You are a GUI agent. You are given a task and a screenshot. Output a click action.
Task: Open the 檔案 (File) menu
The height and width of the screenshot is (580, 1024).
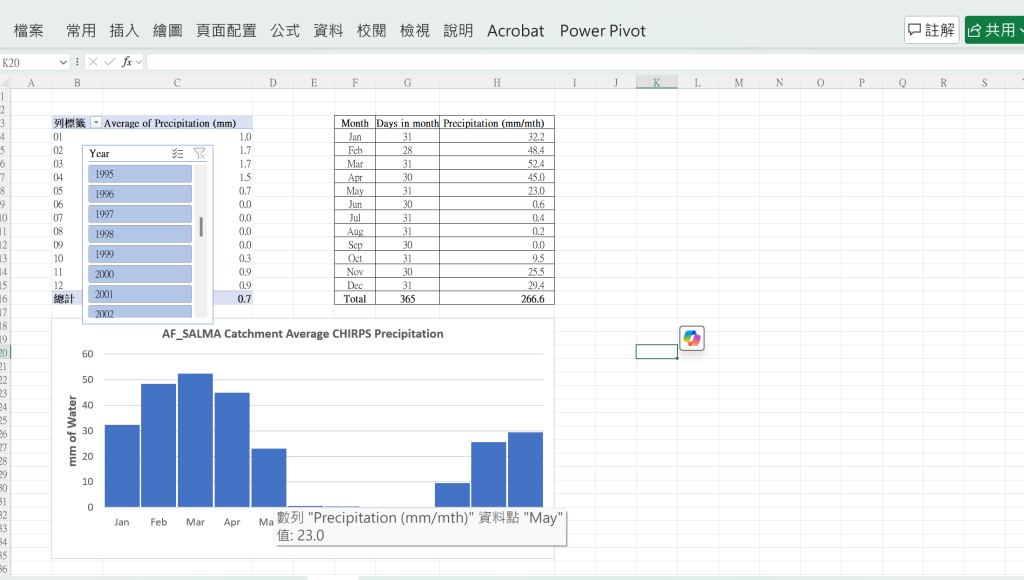pos(29,31)
